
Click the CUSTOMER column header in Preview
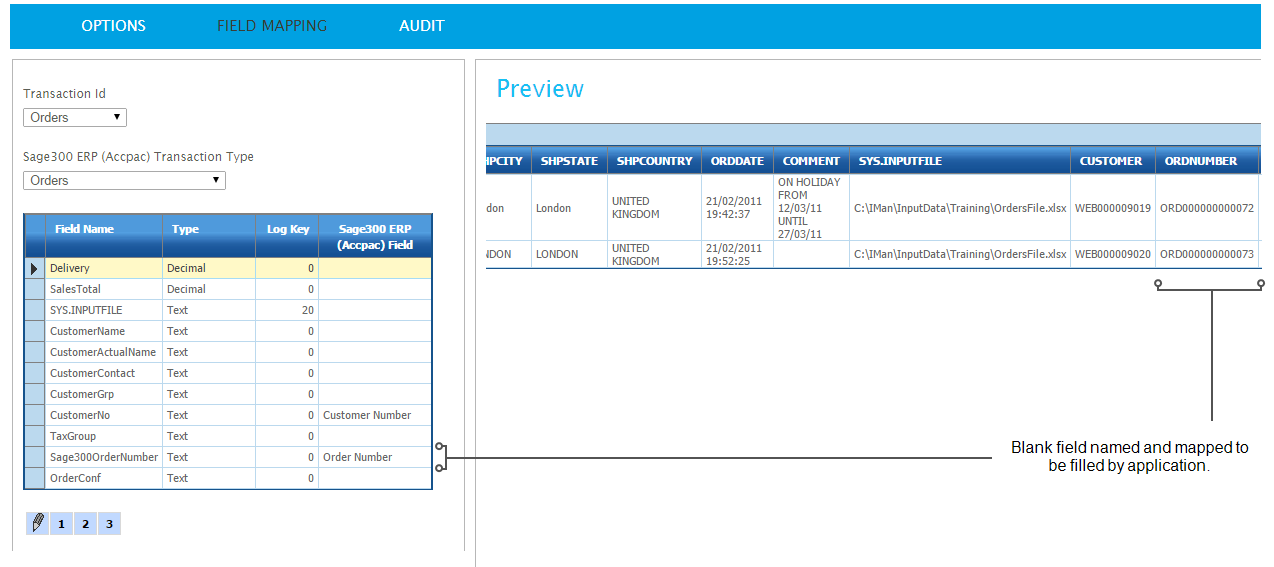pyautogui.click(x=1111, y=161)
